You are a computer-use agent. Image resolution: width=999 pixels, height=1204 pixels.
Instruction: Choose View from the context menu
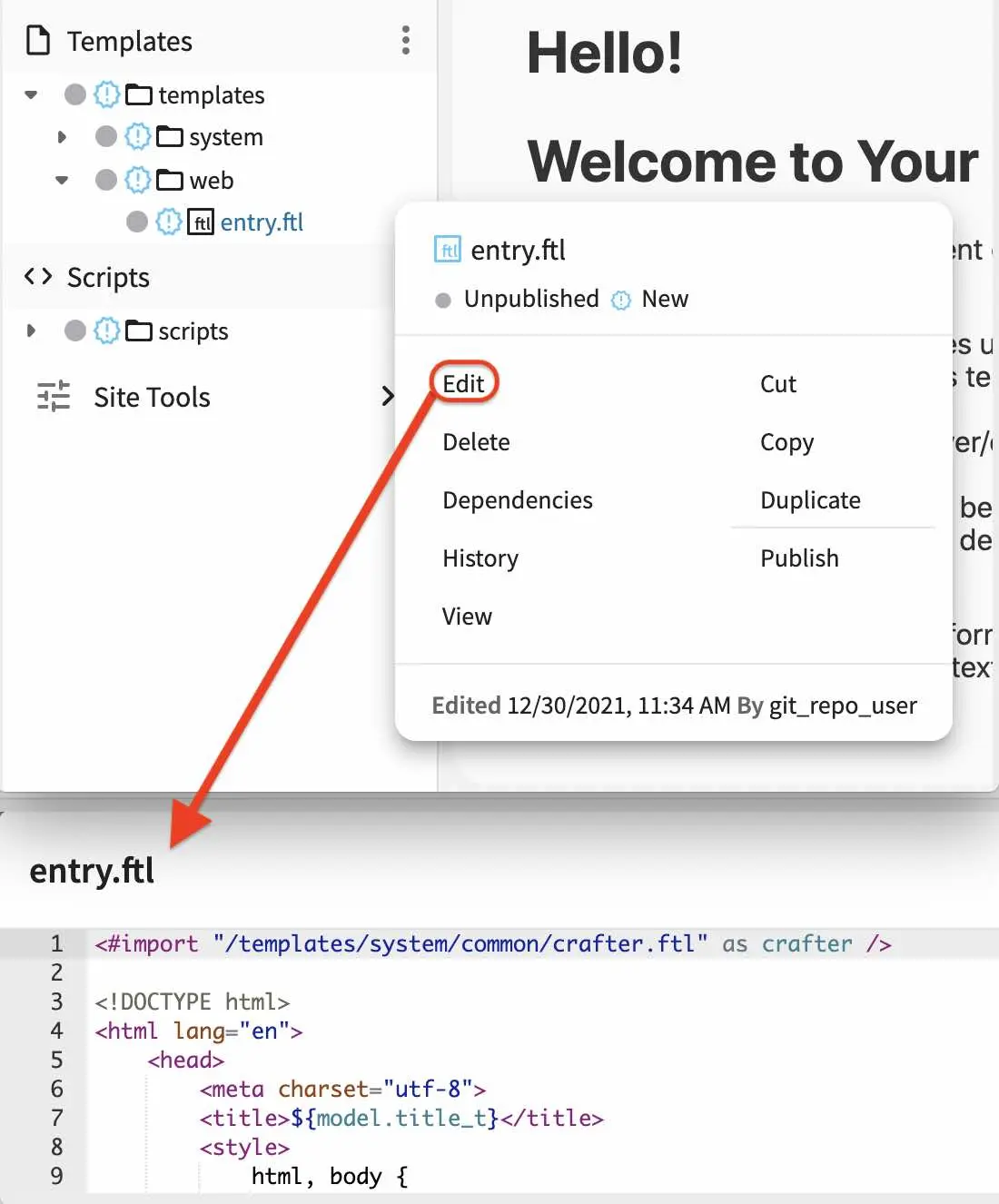[x=467, y=616]
